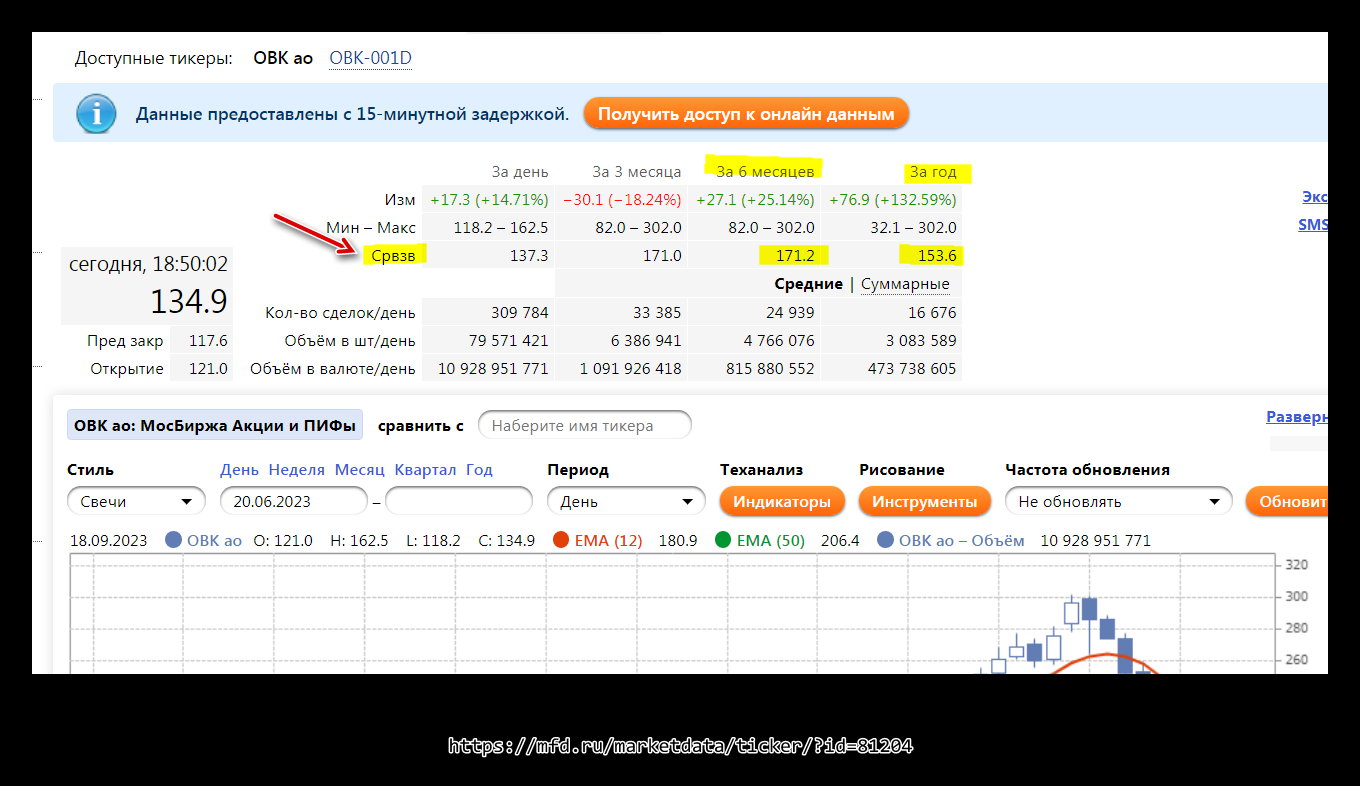Click 'Получить доступ к онлайн данным' button
The width and height of the screenshot is (1360, 786).
coord(746,114)
